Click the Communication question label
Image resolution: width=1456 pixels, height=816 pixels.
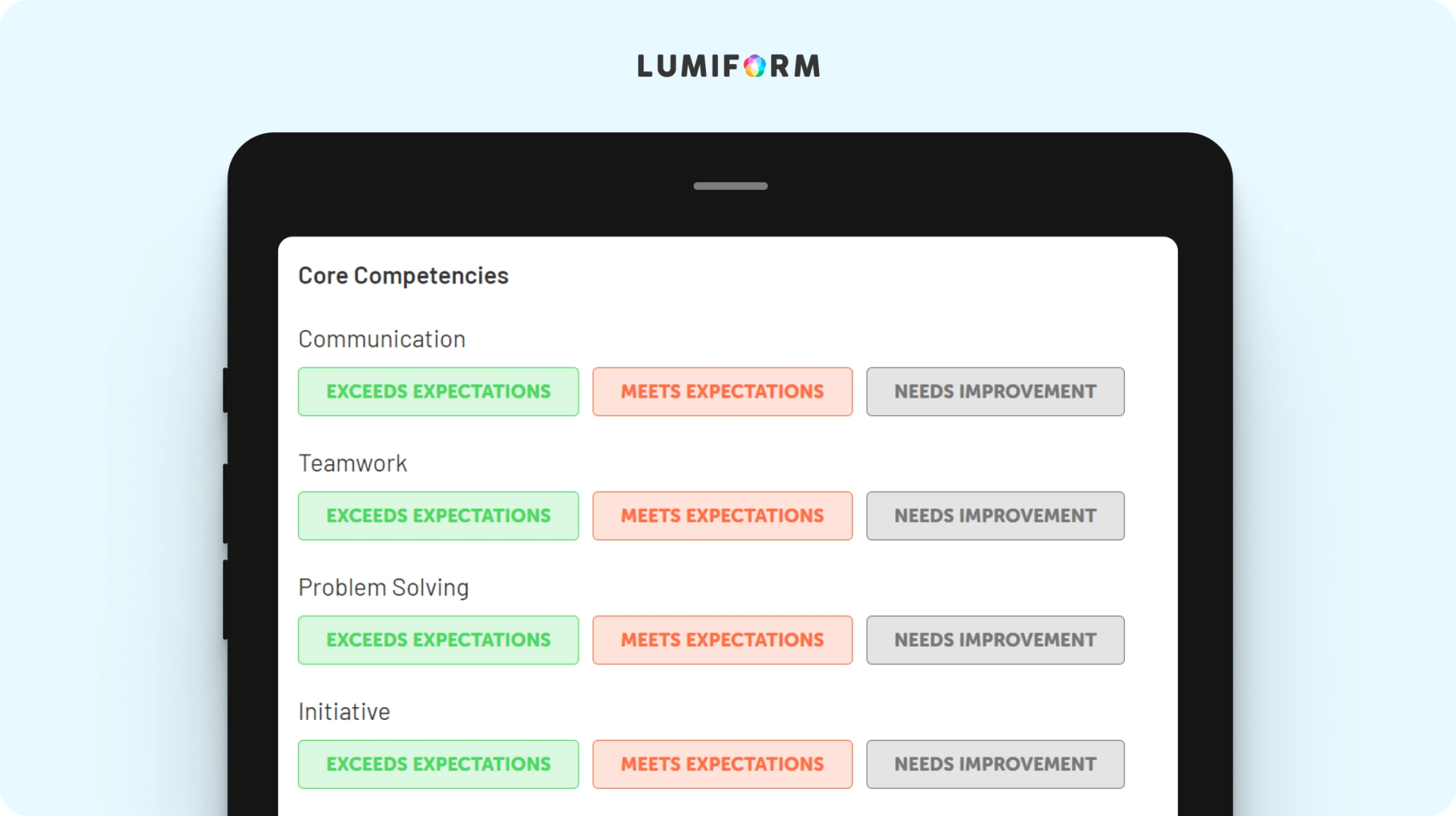[x=382, y=339]
